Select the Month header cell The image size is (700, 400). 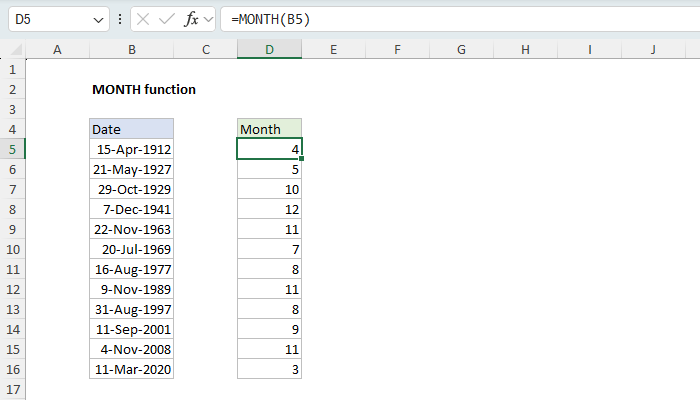pos(269,129)
